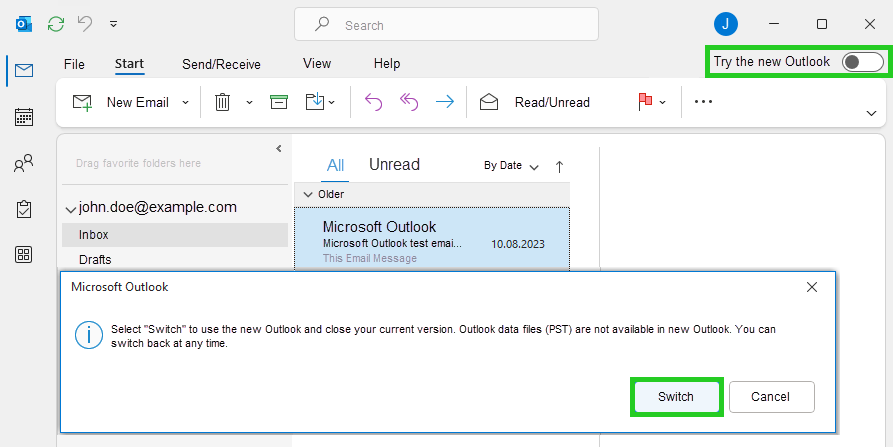Switch to the Send/Receive ribbon tab
Viewport: 893px width, 447px height.
221,64
